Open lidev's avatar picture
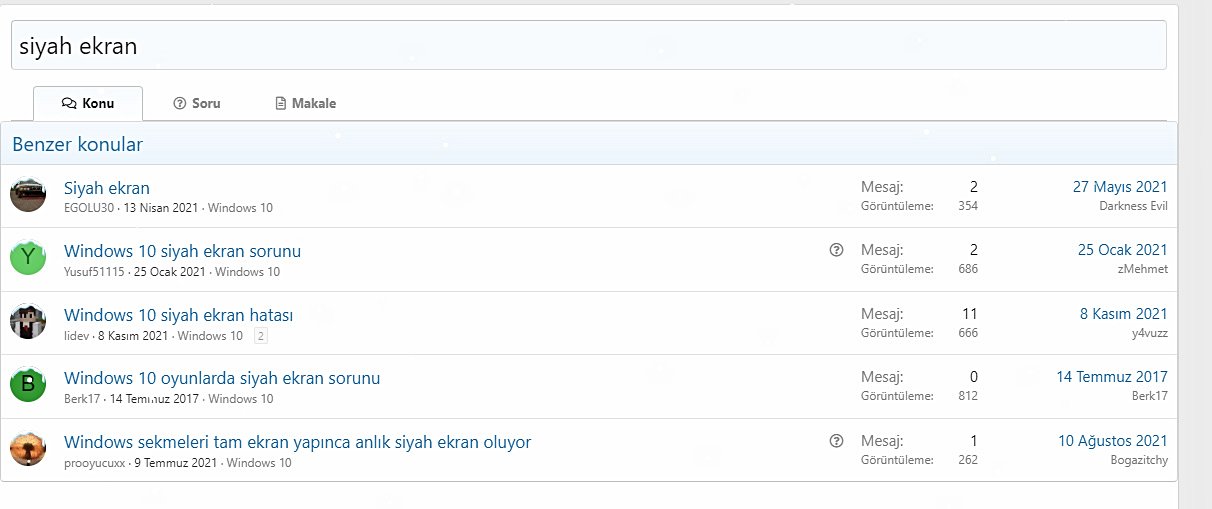The height and width of the screenshot is (509, 1212). [x=28, y=322]
